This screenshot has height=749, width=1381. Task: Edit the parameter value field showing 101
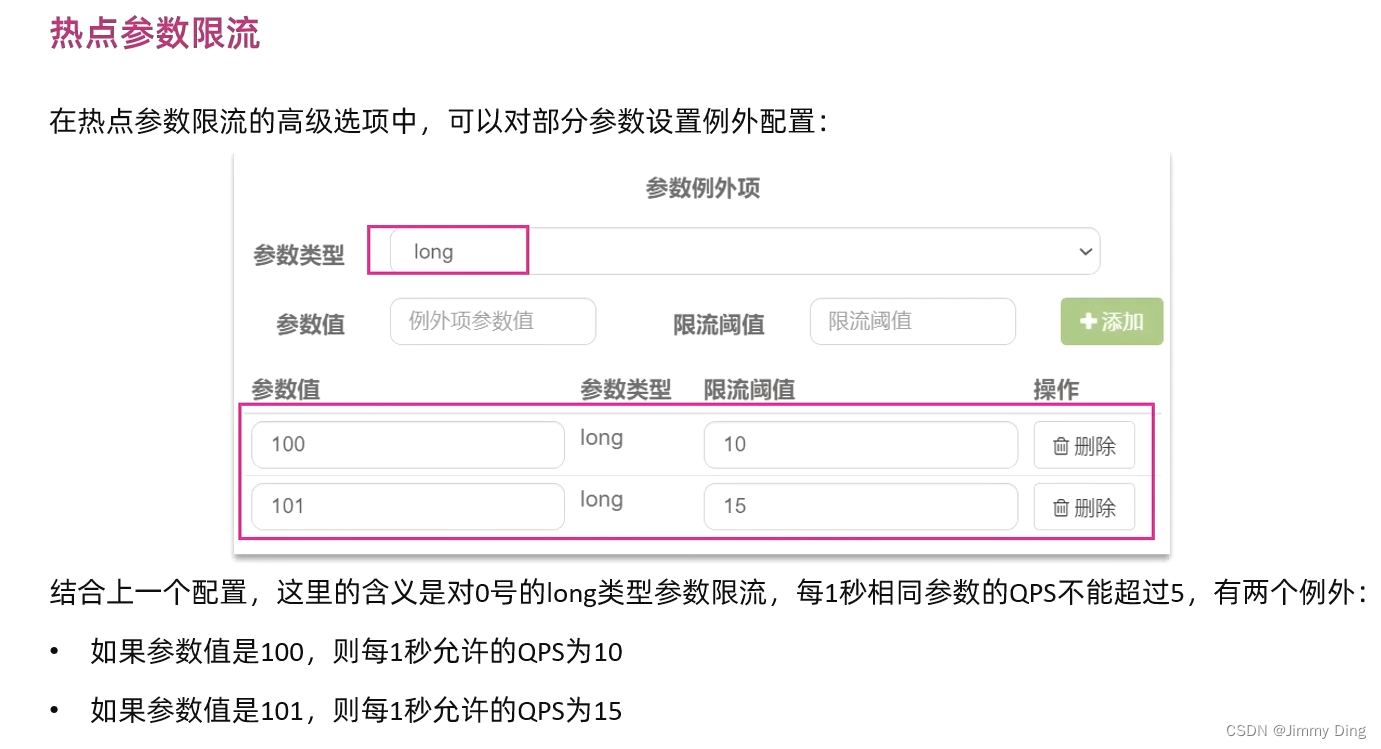pyautogui.click(x=408, y=506)
